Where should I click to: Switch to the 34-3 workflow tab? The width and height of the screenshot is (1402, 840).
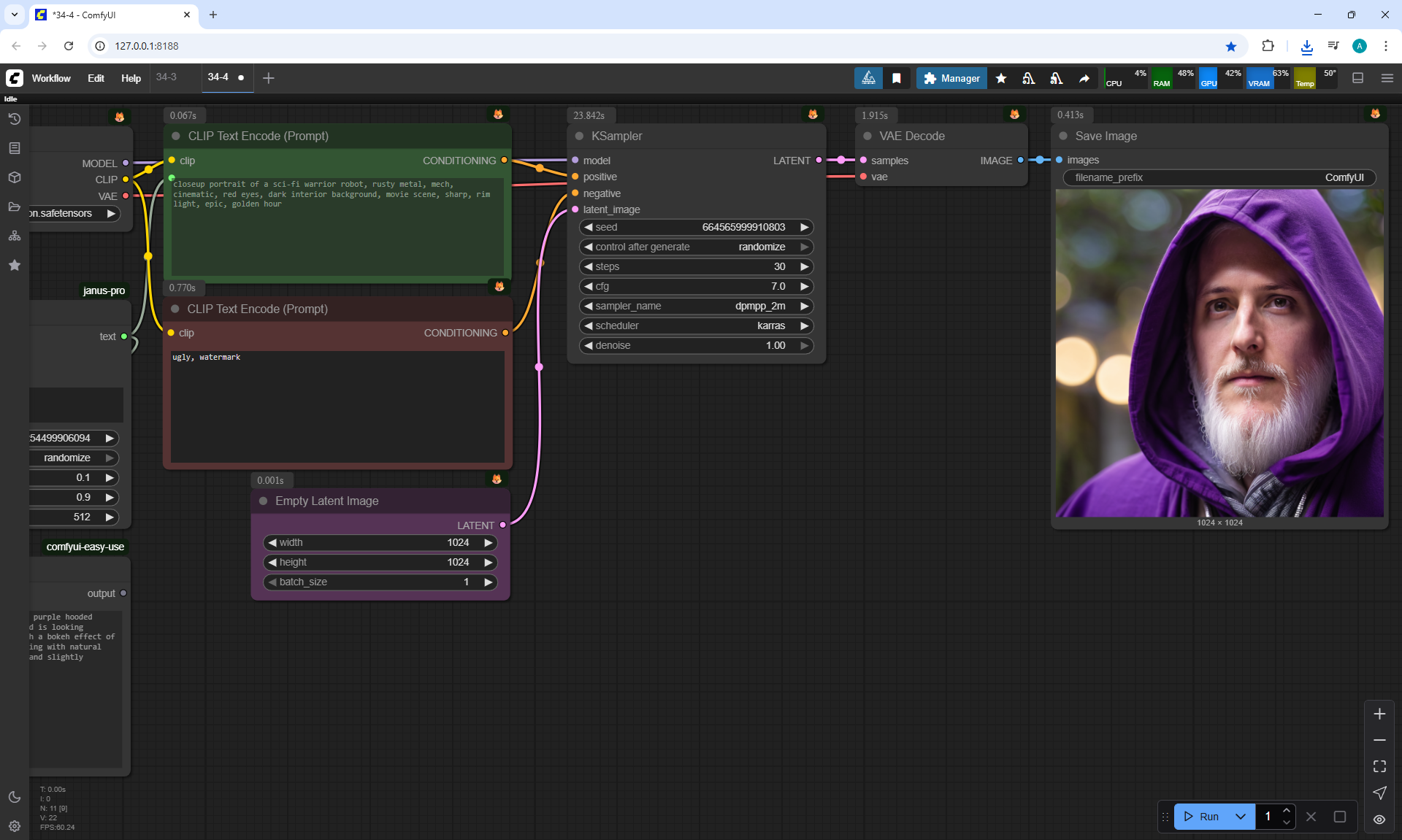pyautogui.click(x=166, y=77)
